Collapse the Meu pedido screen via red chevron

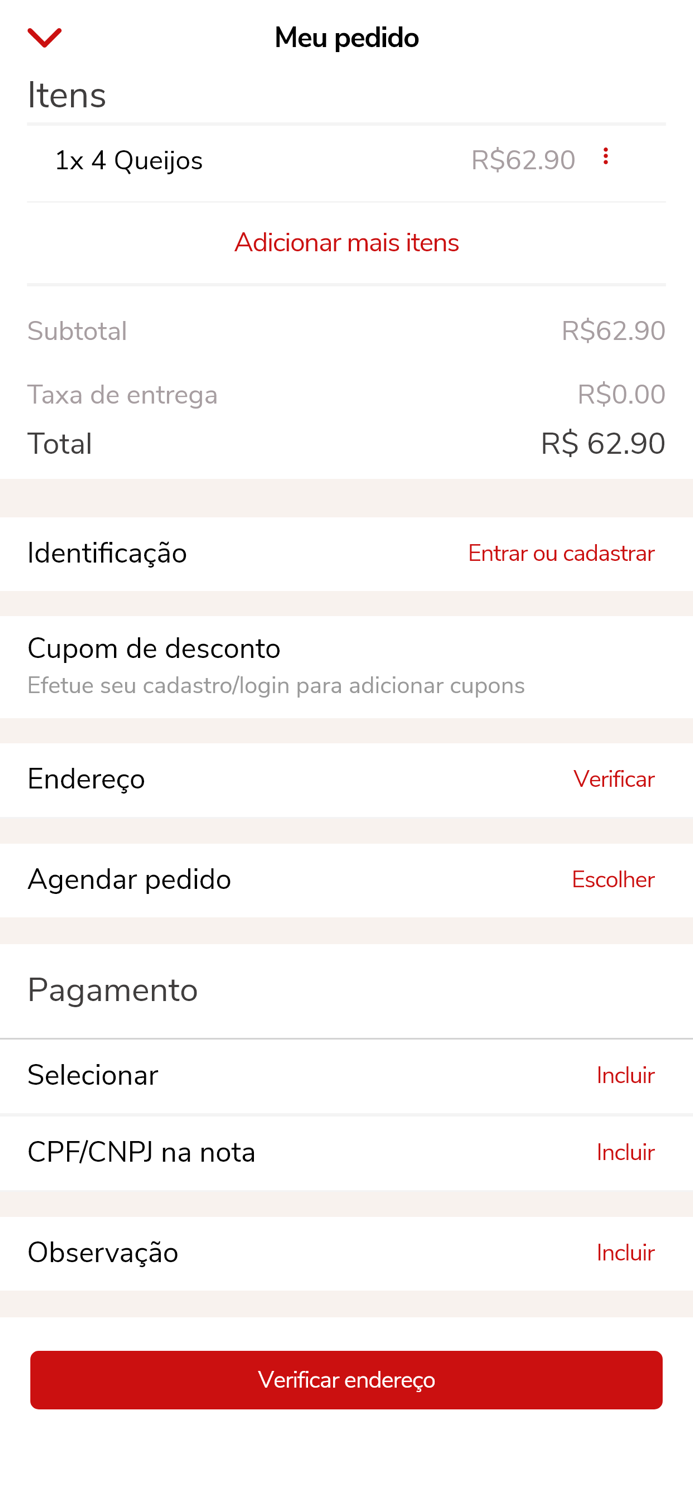[x=44, y=36]
